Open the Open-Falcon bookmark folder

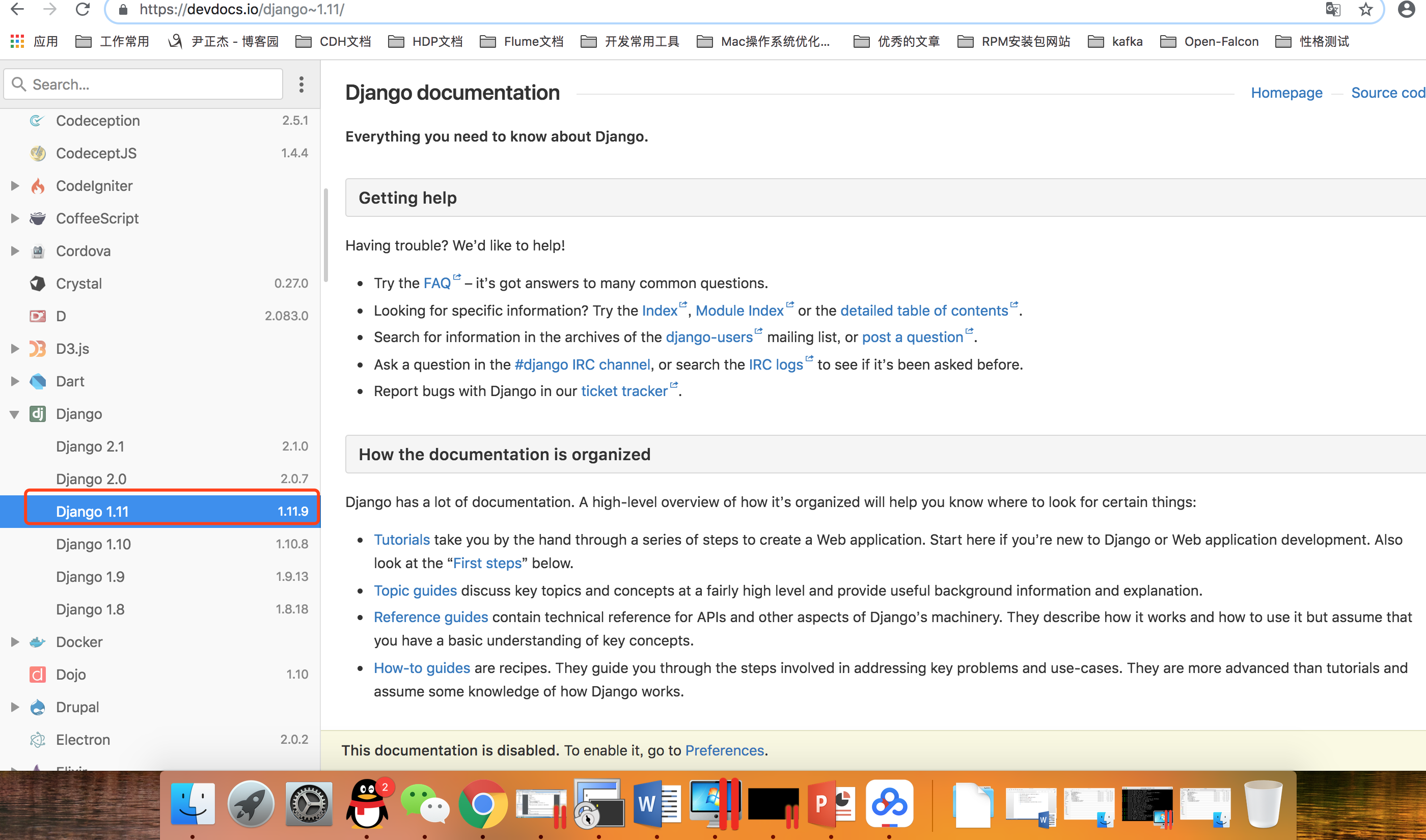(x=1209, y=41)
